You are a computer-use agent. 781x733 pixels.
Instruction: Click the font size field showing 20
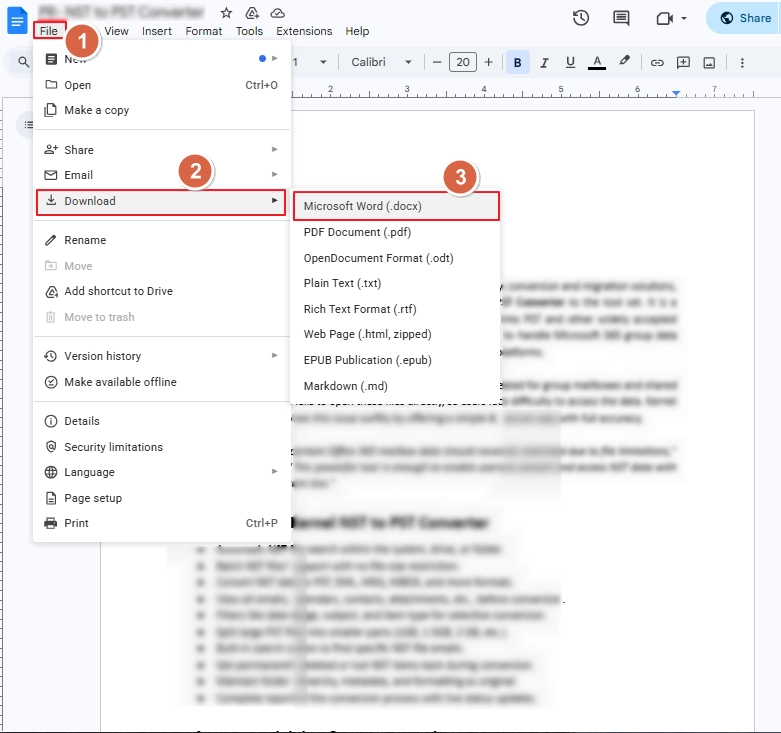(x=463, y=62)
